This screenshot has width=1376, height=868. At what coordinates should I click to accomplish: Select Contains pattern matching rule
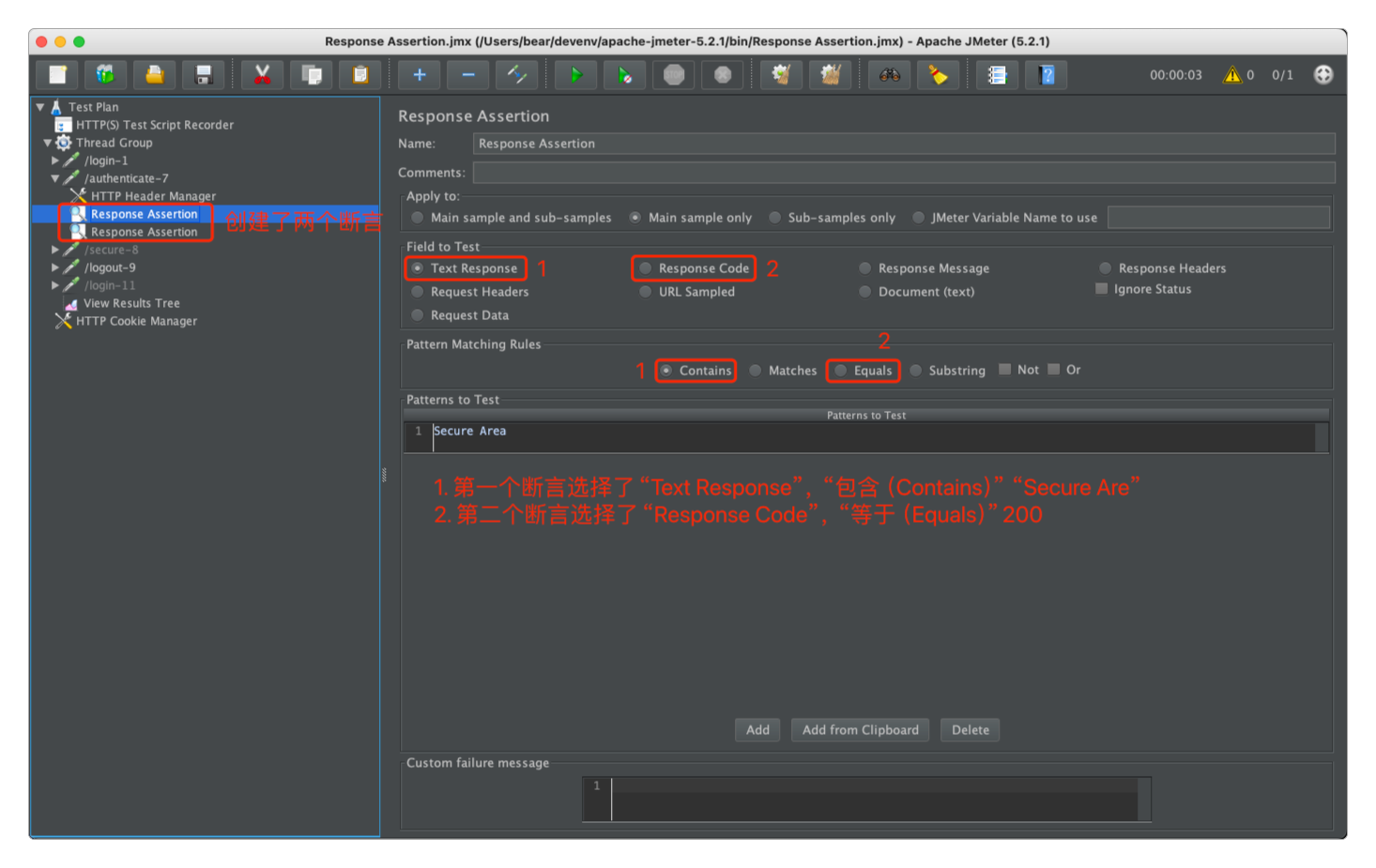pyautogui.click(x=696, y=371)
